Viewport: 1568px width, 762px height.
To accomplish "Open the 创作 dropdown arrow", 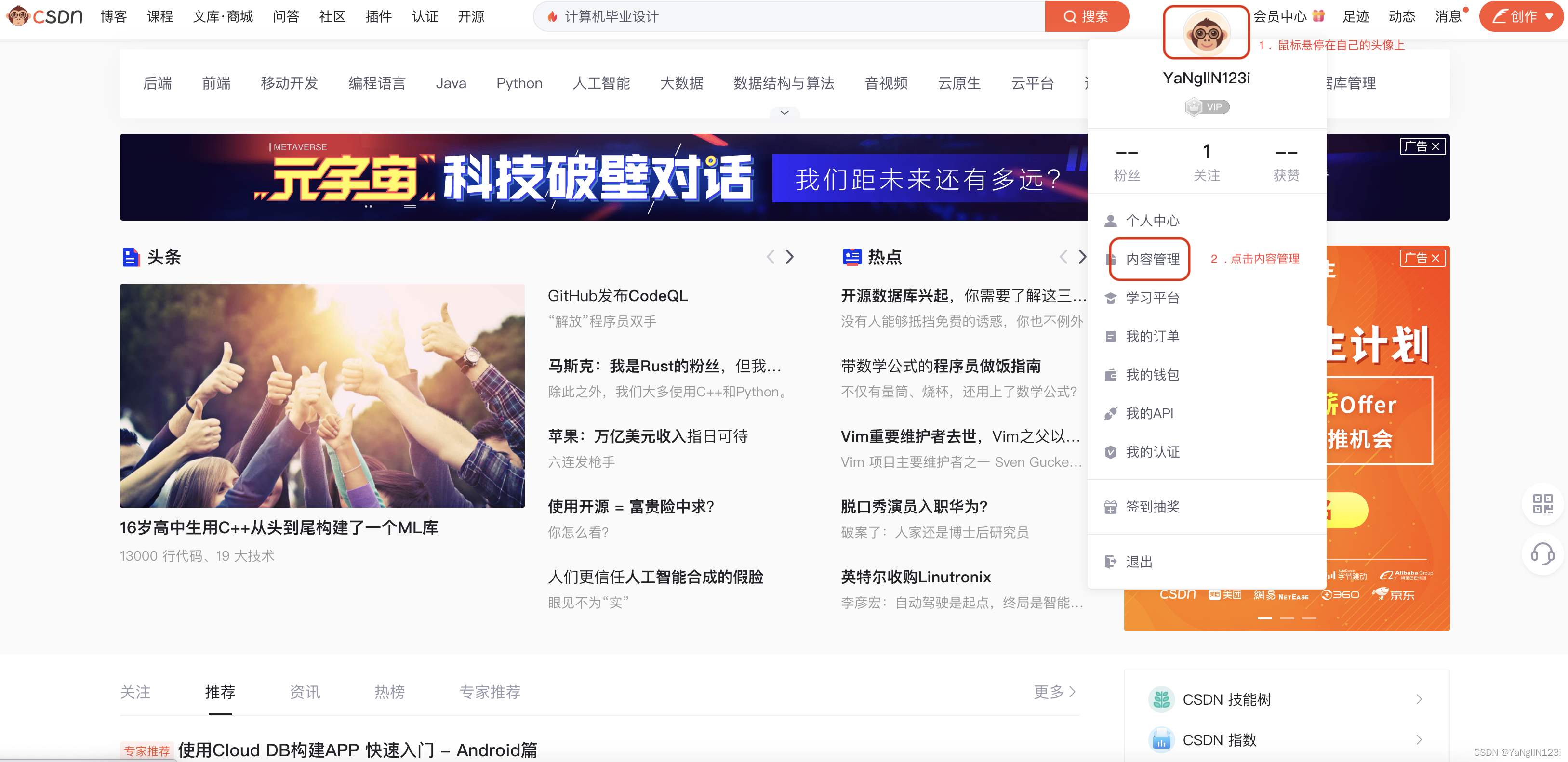I will pos(1550,16).
